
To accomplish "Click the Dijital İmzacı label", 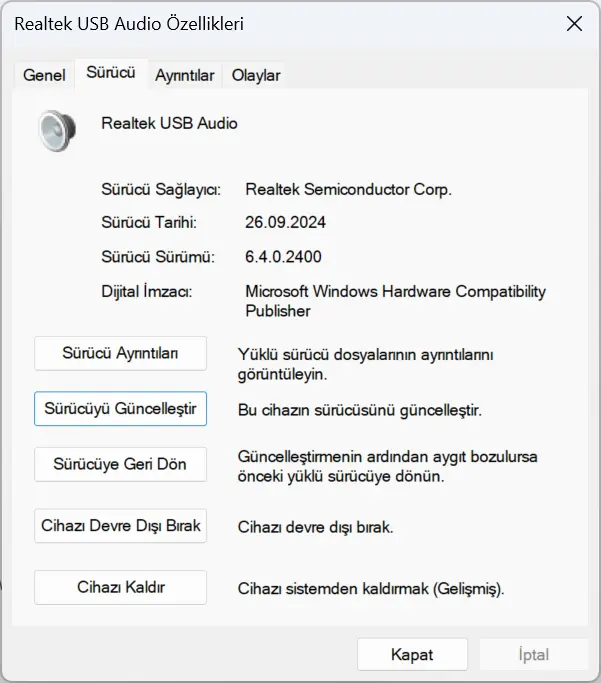I will tap(147, 291).
